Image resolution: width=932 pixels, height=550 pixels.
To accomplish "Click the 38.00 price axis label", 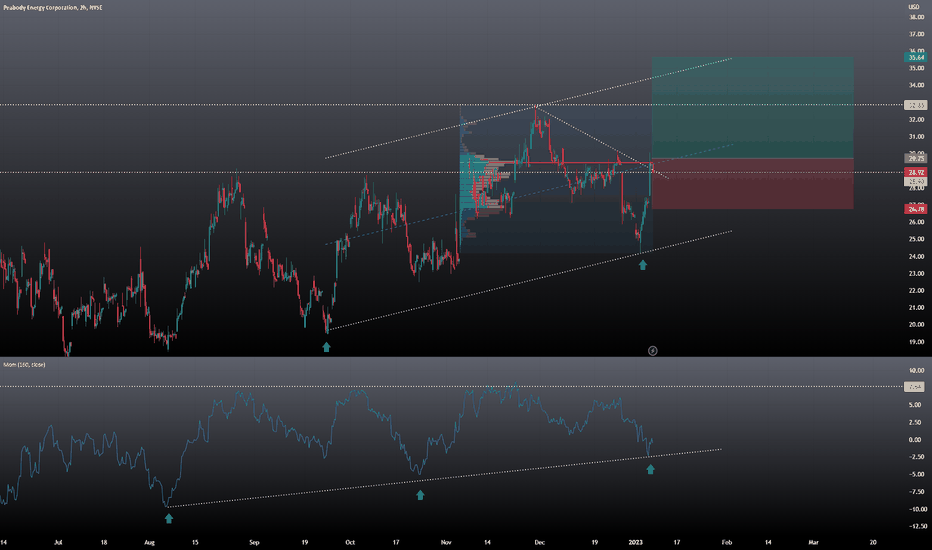I will 916,17.
